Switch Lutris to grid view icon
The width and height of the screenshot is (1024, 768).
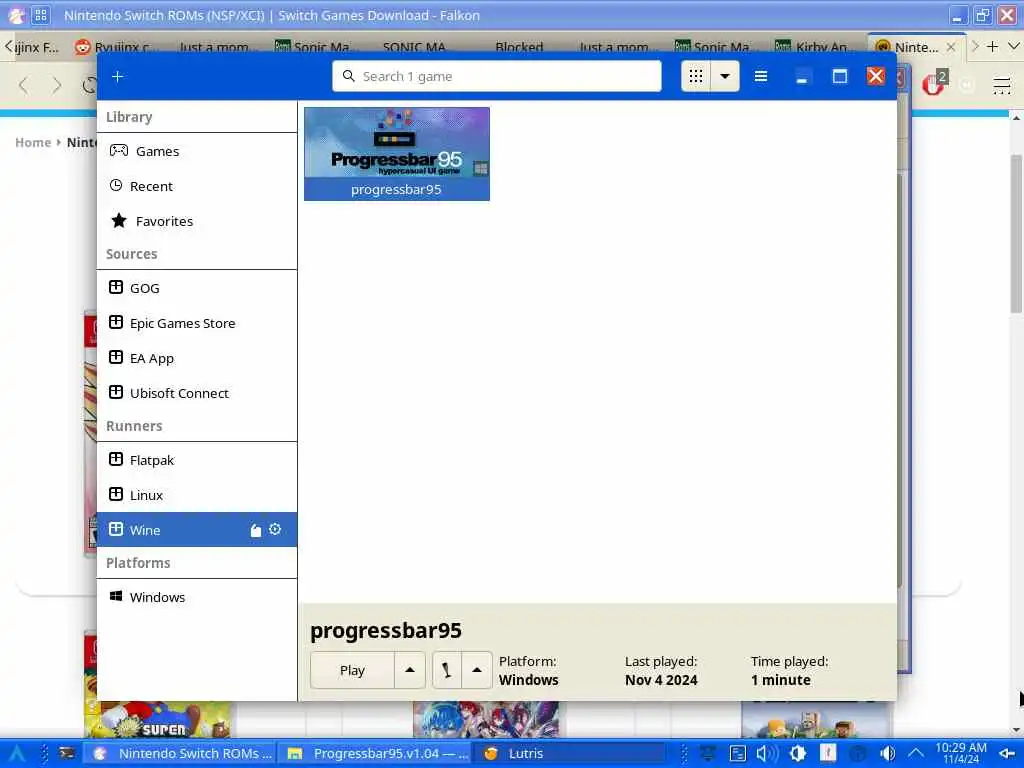(x=696, y=76)
